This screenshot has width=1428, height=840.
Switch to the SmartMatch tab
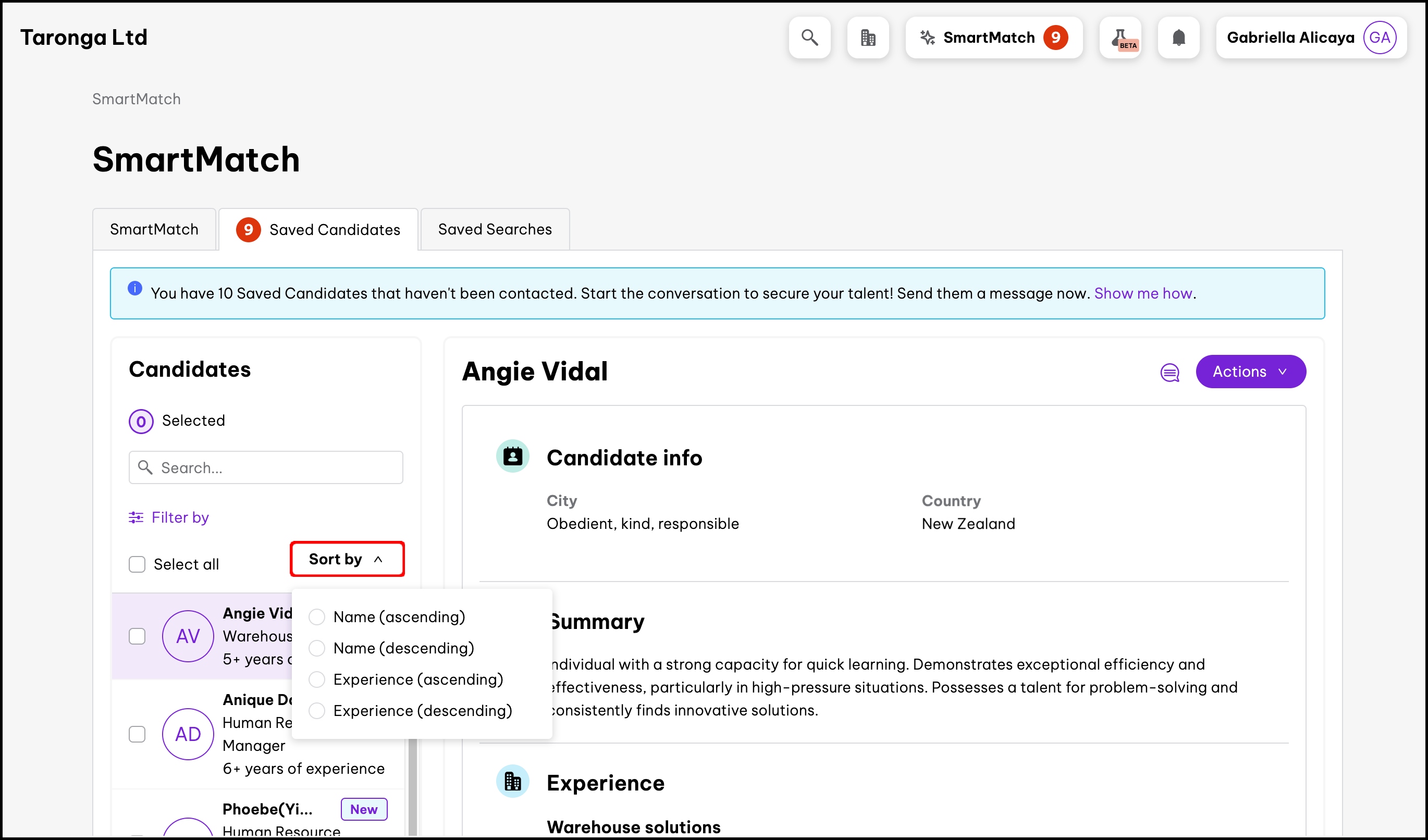coord(154,229)
